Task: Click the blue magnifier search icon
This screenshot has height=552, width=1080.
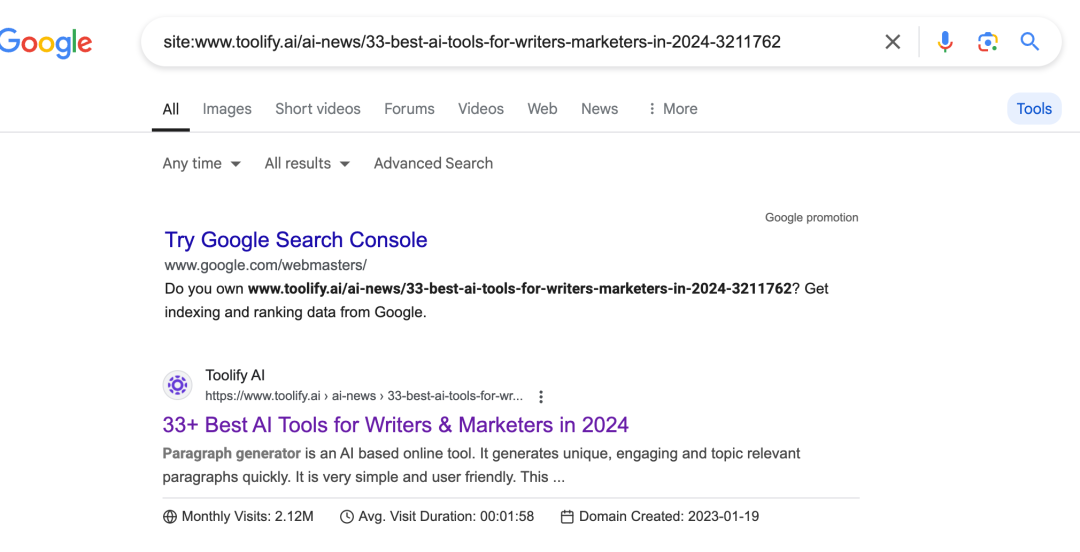Action: click(x=1030, y=42)
